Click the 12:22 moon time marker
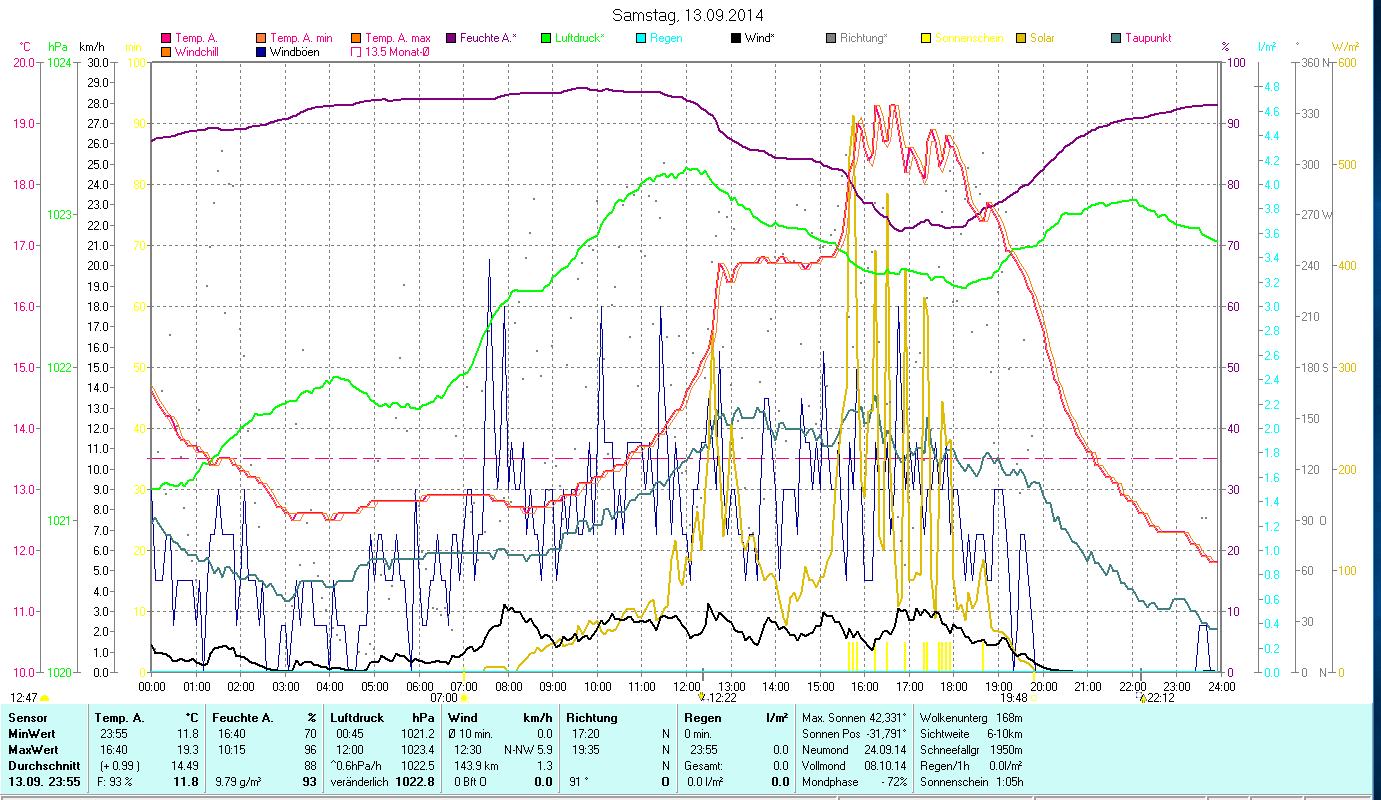1381x800 pixels. tap(722, 697)
